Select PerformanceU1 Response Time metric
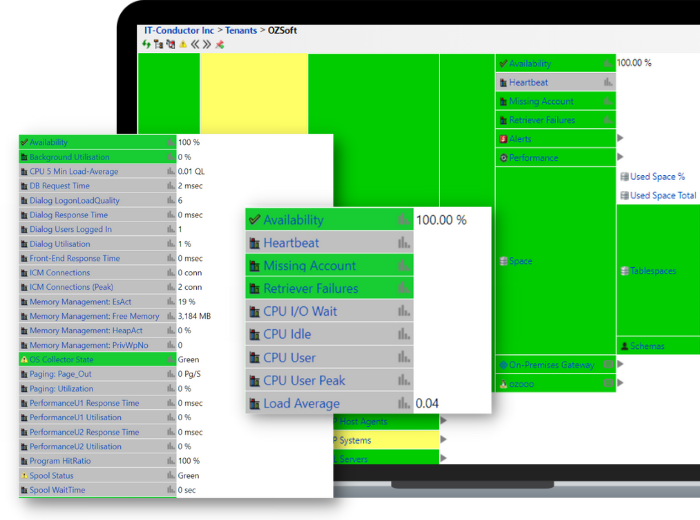700x520 pixels. click(97, 403)
